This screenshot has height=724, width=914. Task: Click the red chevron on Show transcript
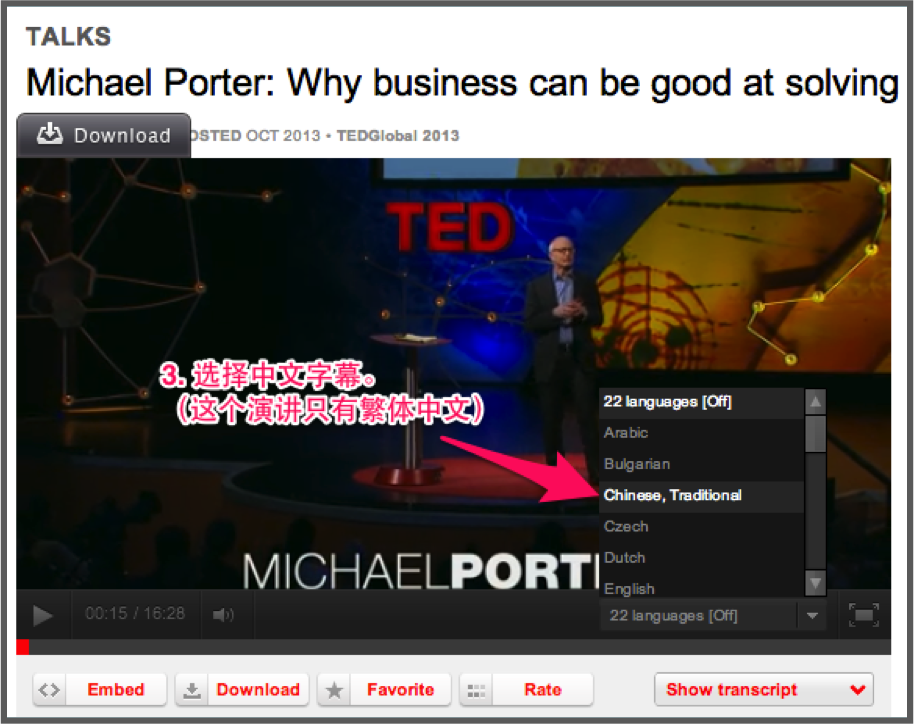click(857, 690)
